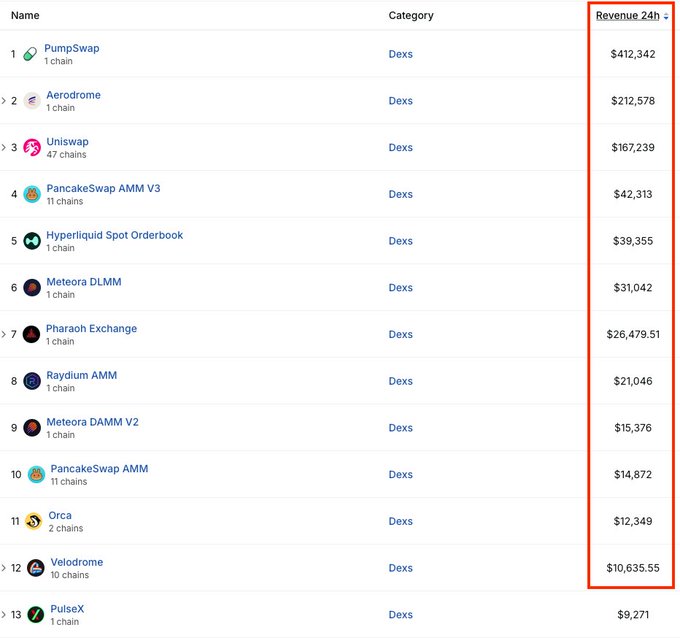Click the Dexs category link for Aerodrome

(x=400, y=101)
